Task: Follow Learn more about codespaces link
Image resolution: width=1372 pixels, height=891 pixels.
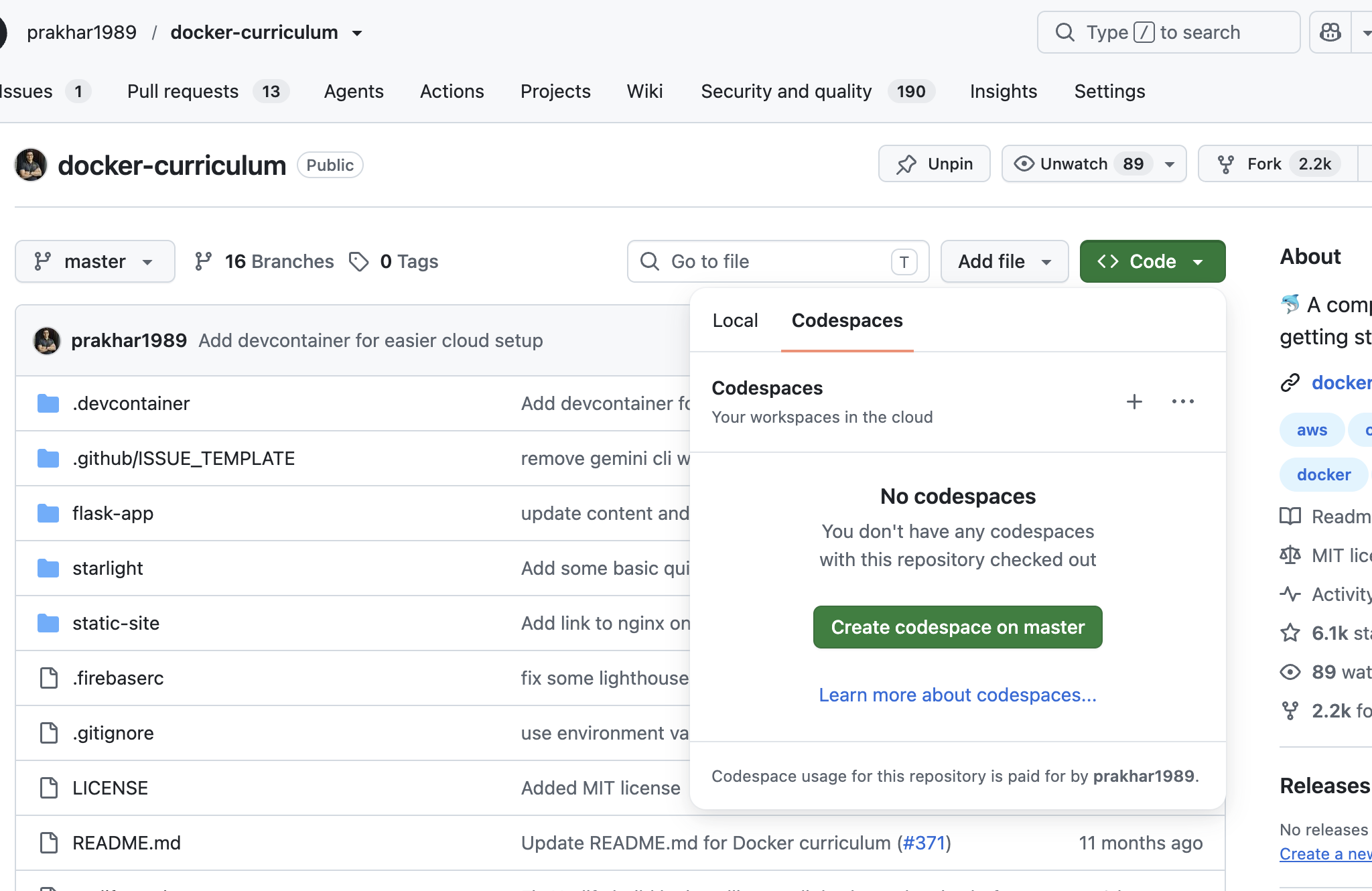Action: (958, 695)
